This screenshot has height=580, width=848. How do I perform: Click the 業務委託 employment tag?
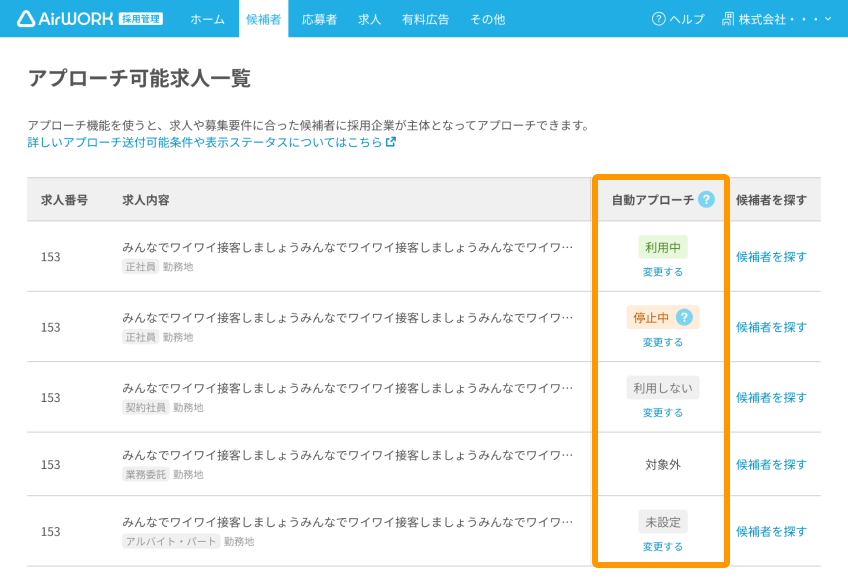[145, 474]
